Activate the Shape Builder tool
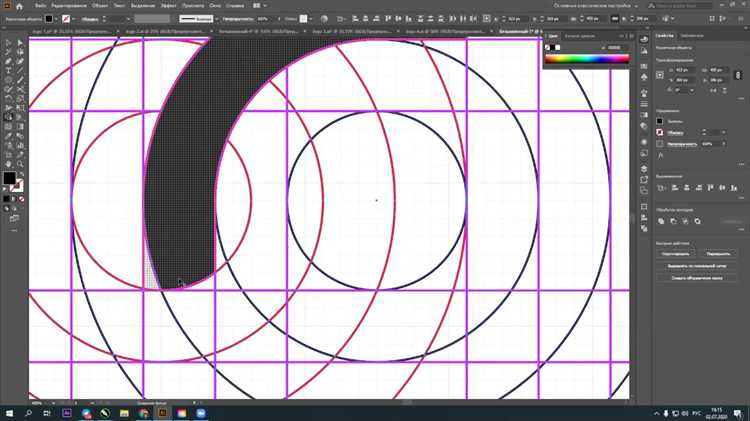 9,117
